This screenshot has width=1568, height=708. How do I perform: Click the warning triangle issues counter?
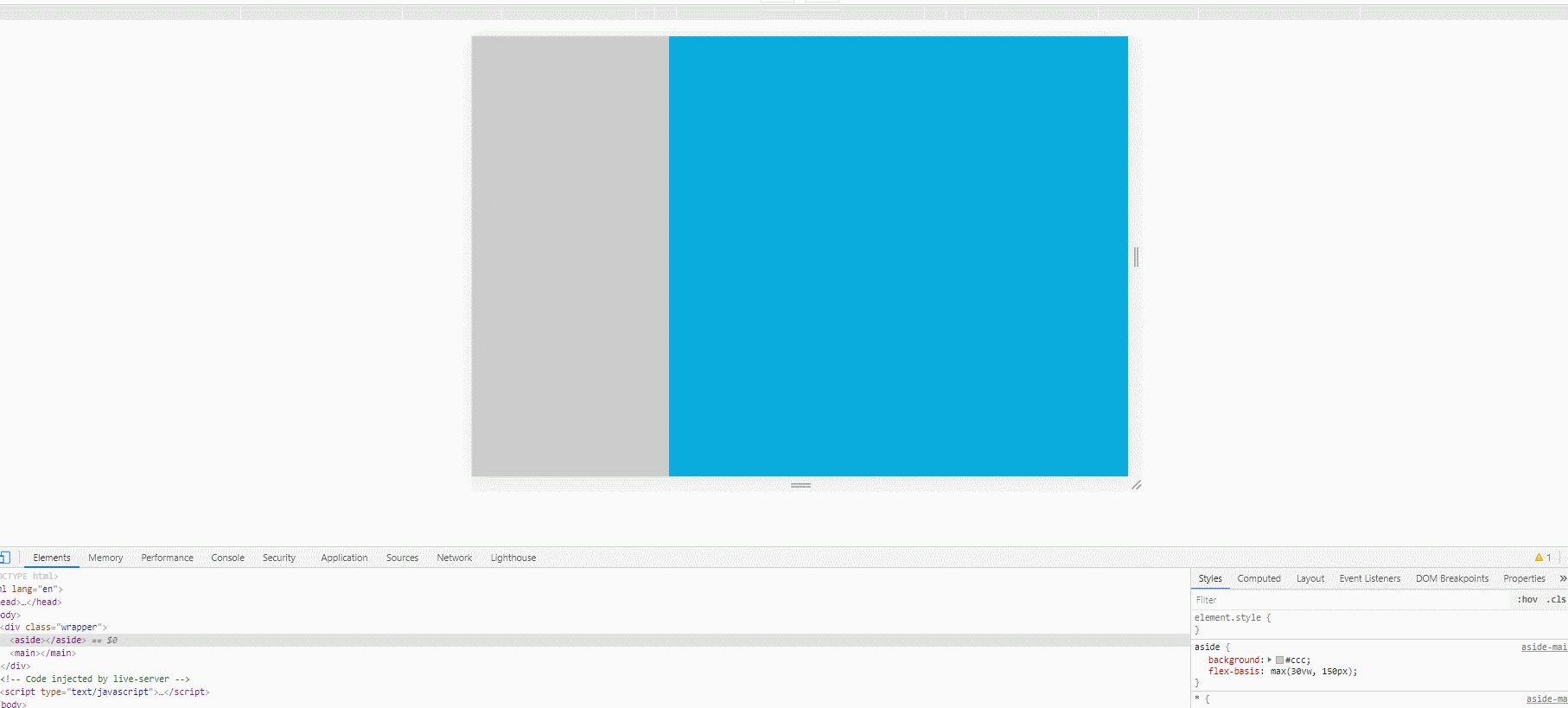click(1543, 558)
